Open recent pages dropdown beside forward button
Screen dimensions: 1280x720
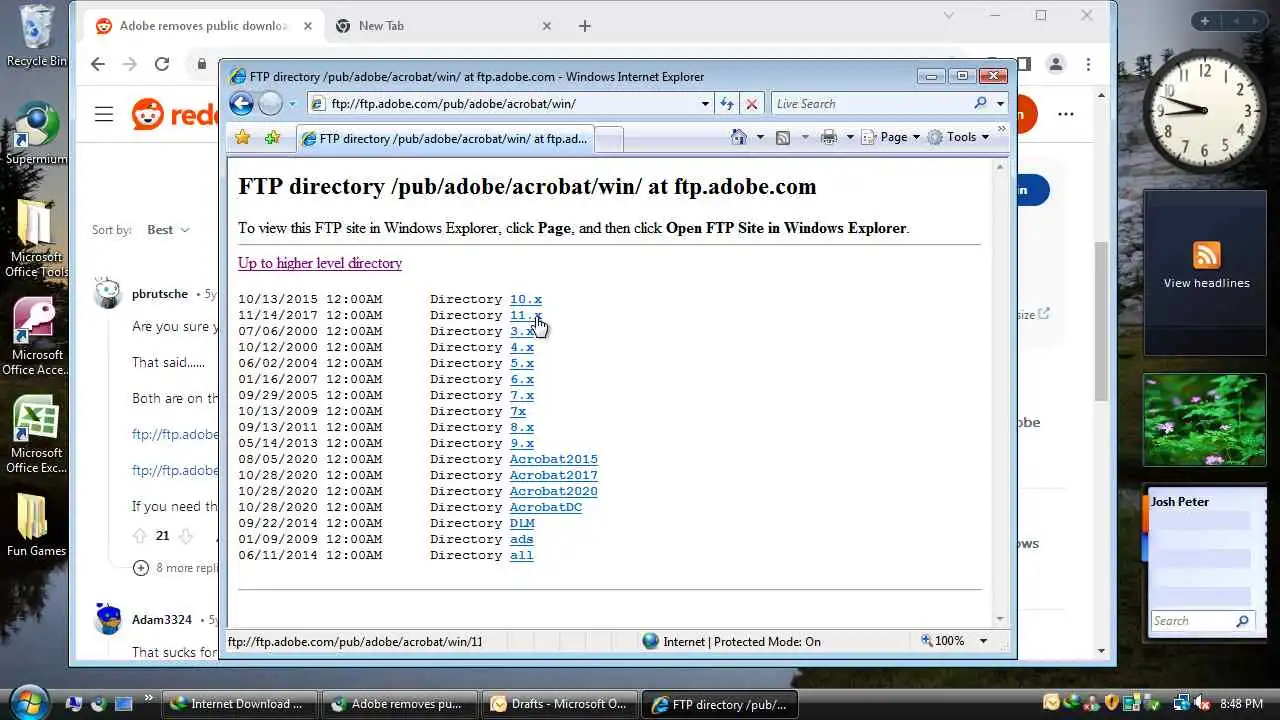[292, 104]
